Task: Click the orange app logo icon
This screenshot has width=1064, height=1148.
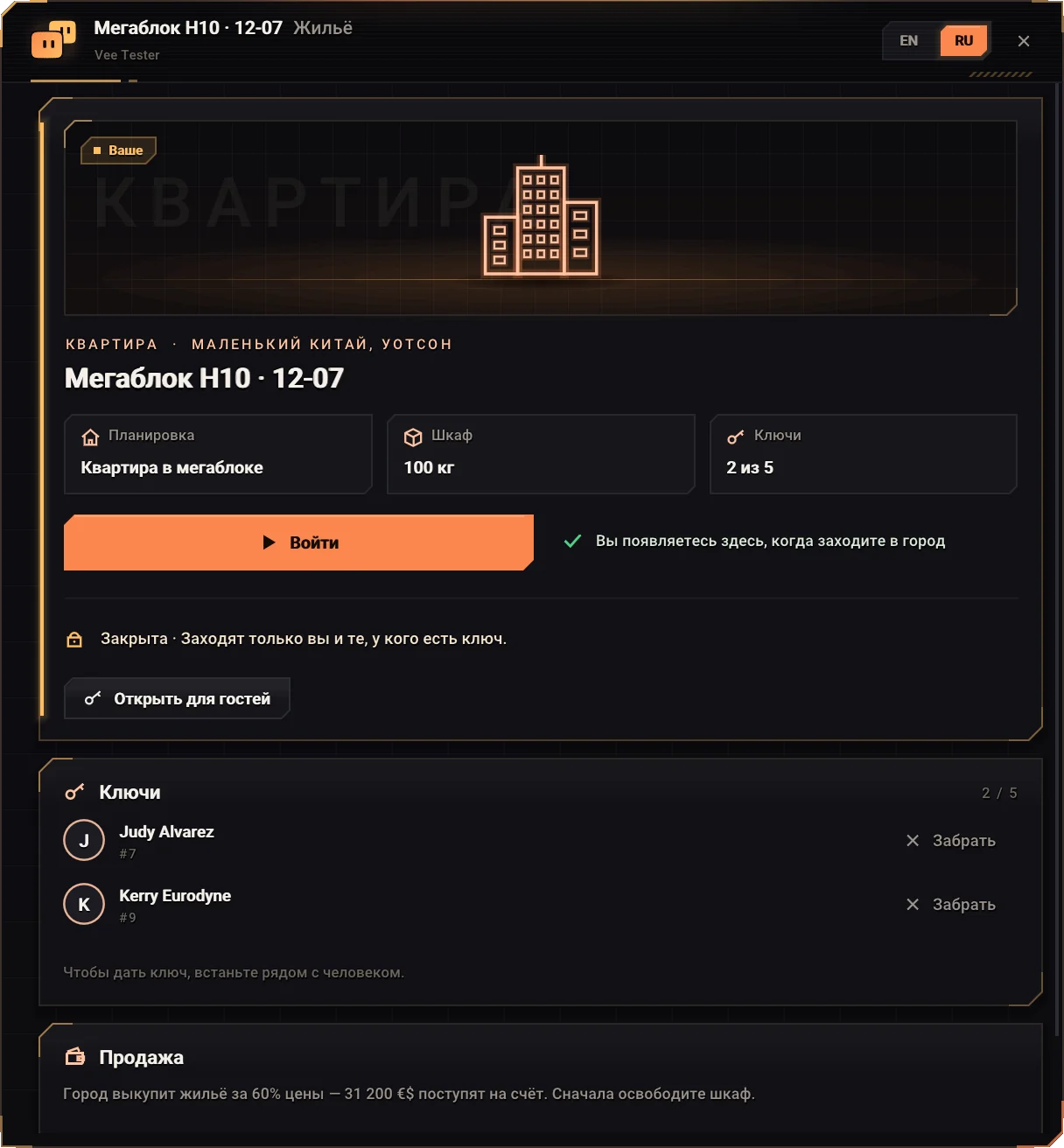Action: [x=53, y=39]
